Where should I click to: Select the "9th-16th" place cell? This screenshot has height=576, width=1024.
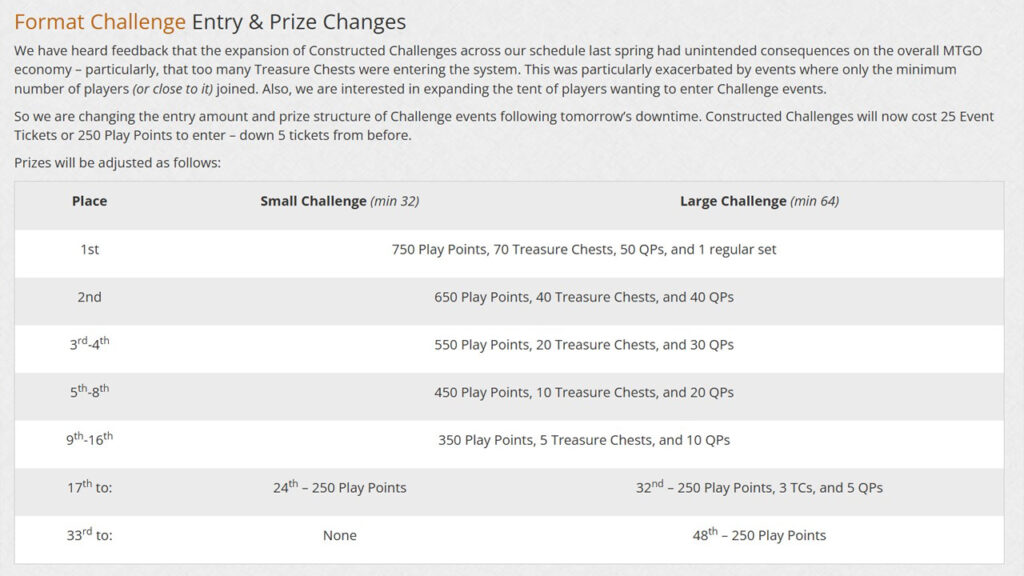pyautogui.click(x=89, y=439)
